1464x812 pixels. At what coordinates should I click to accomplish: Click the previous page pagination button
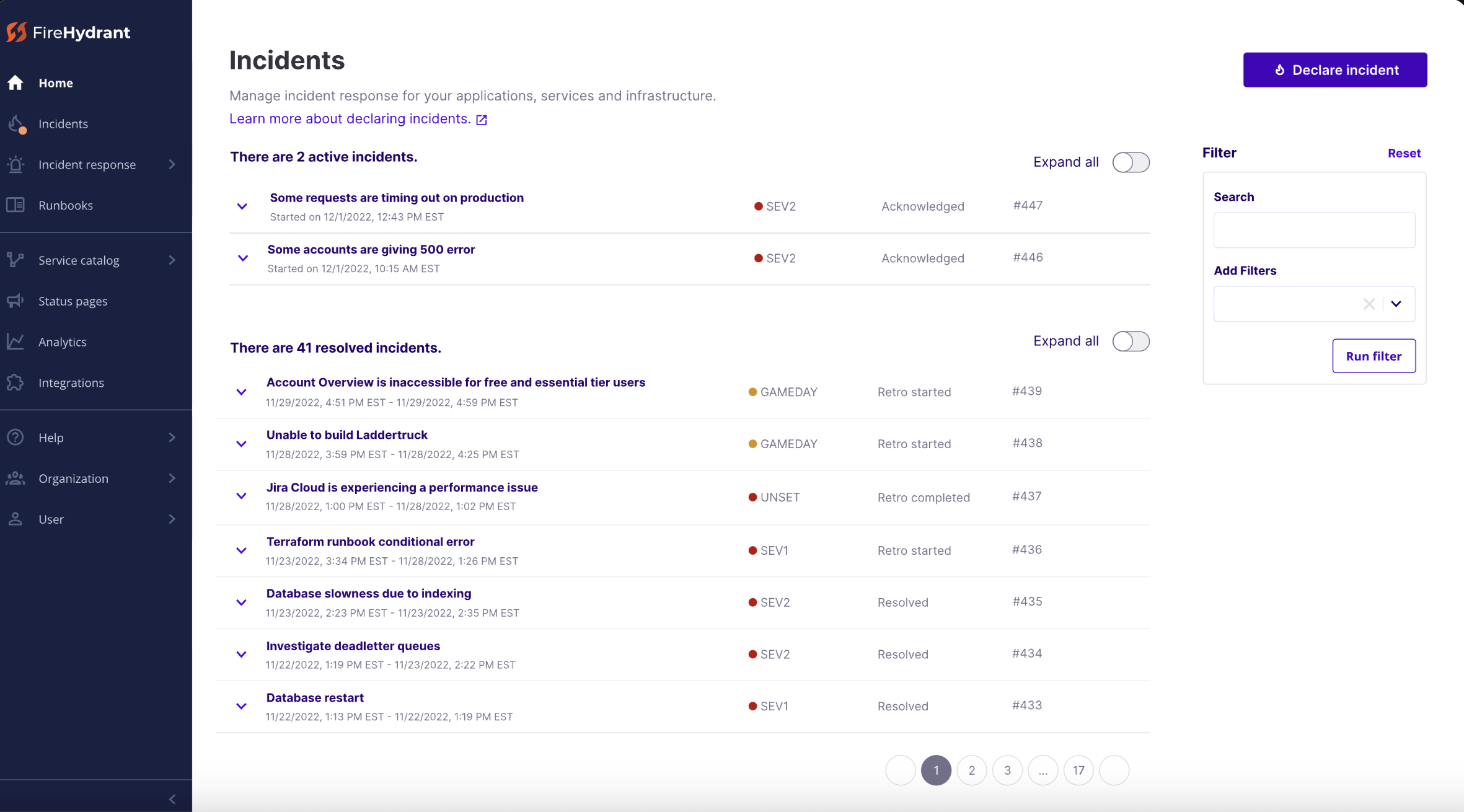tap(901, 770)
